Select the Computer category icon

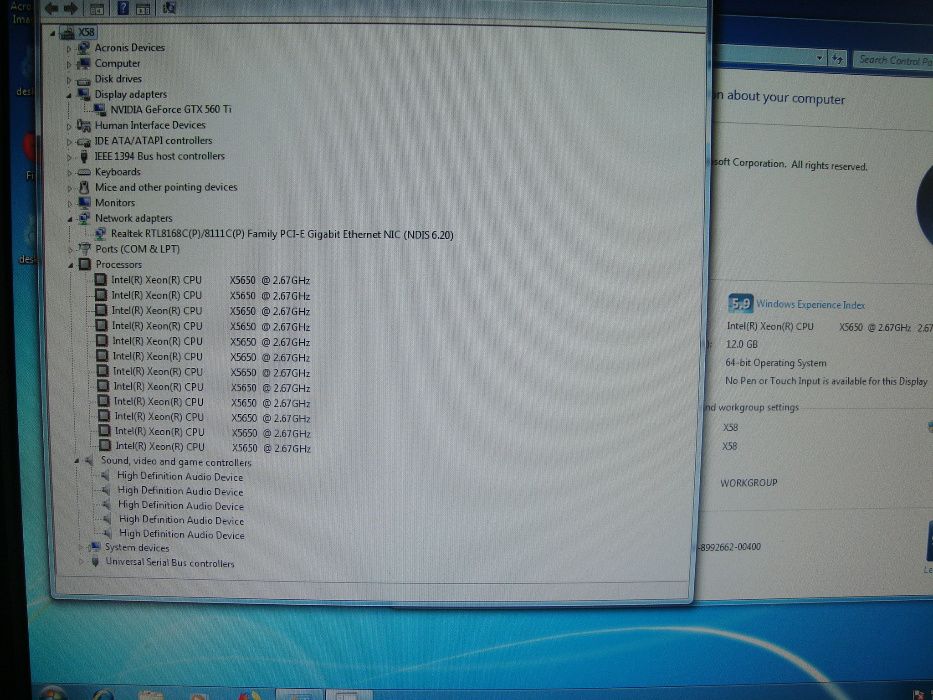(x=84, y=63)
